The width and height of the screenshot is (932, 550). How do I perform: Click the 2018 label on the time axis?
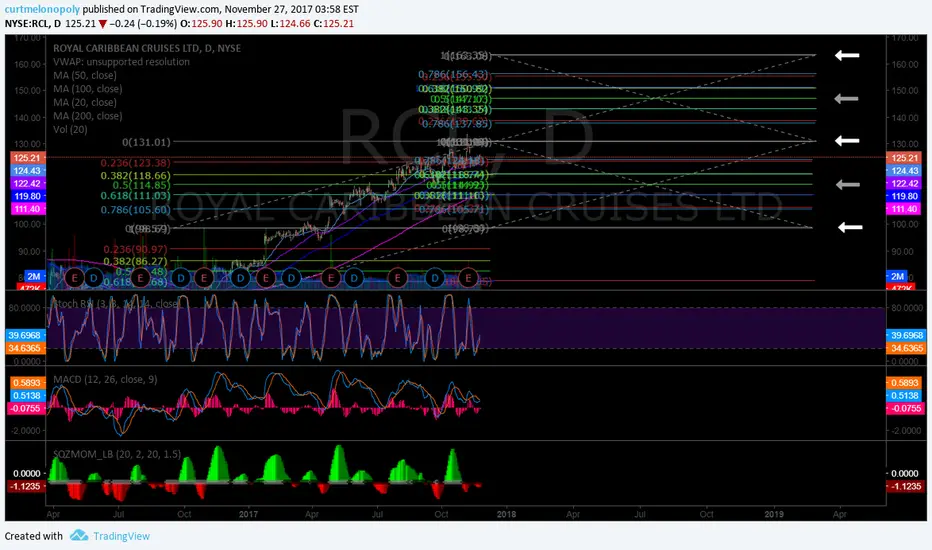(506, 514)
